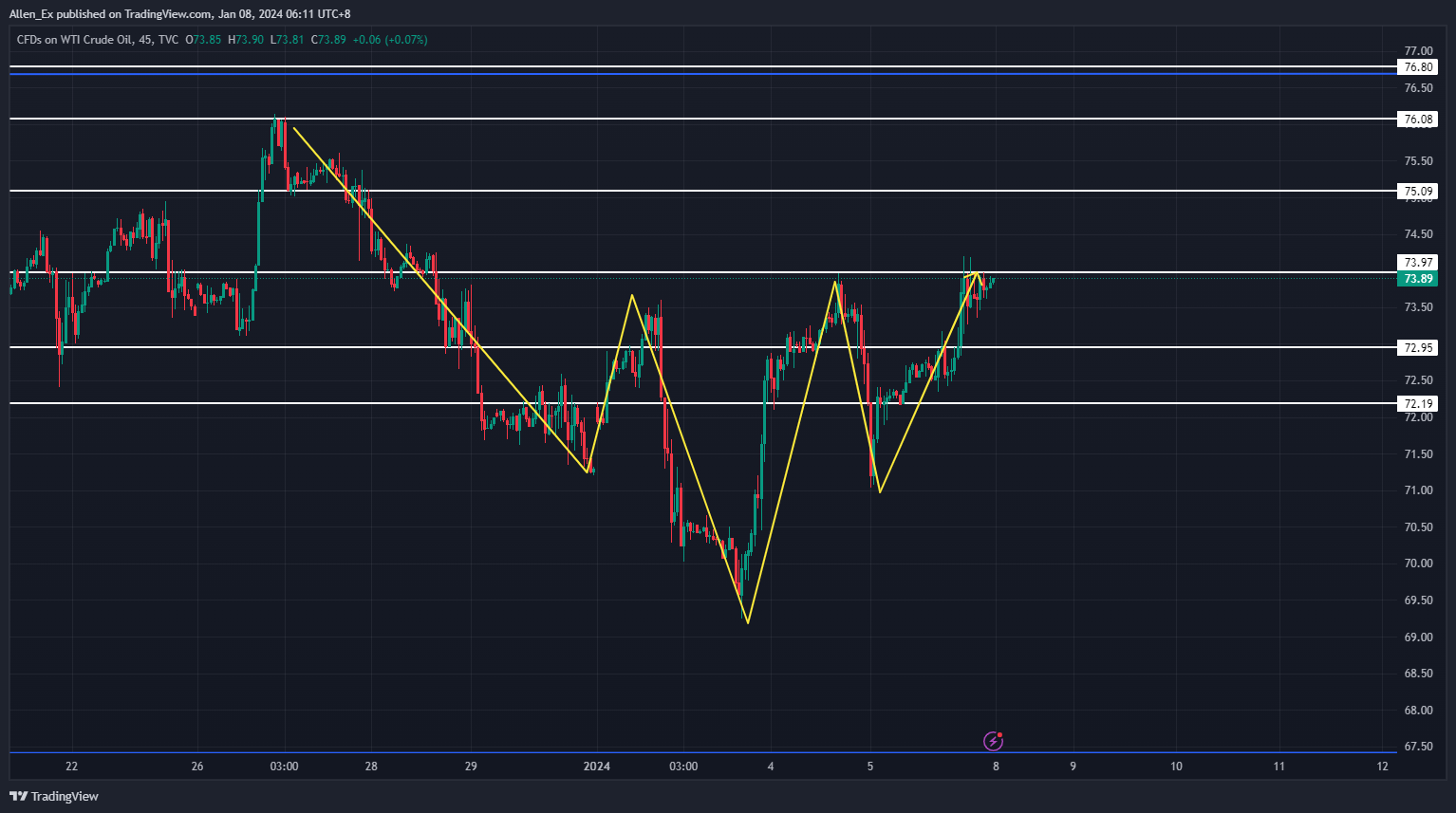Select the 72.95 price level label
Viewport: 1456px width, 813px height.
point(1418,348)
